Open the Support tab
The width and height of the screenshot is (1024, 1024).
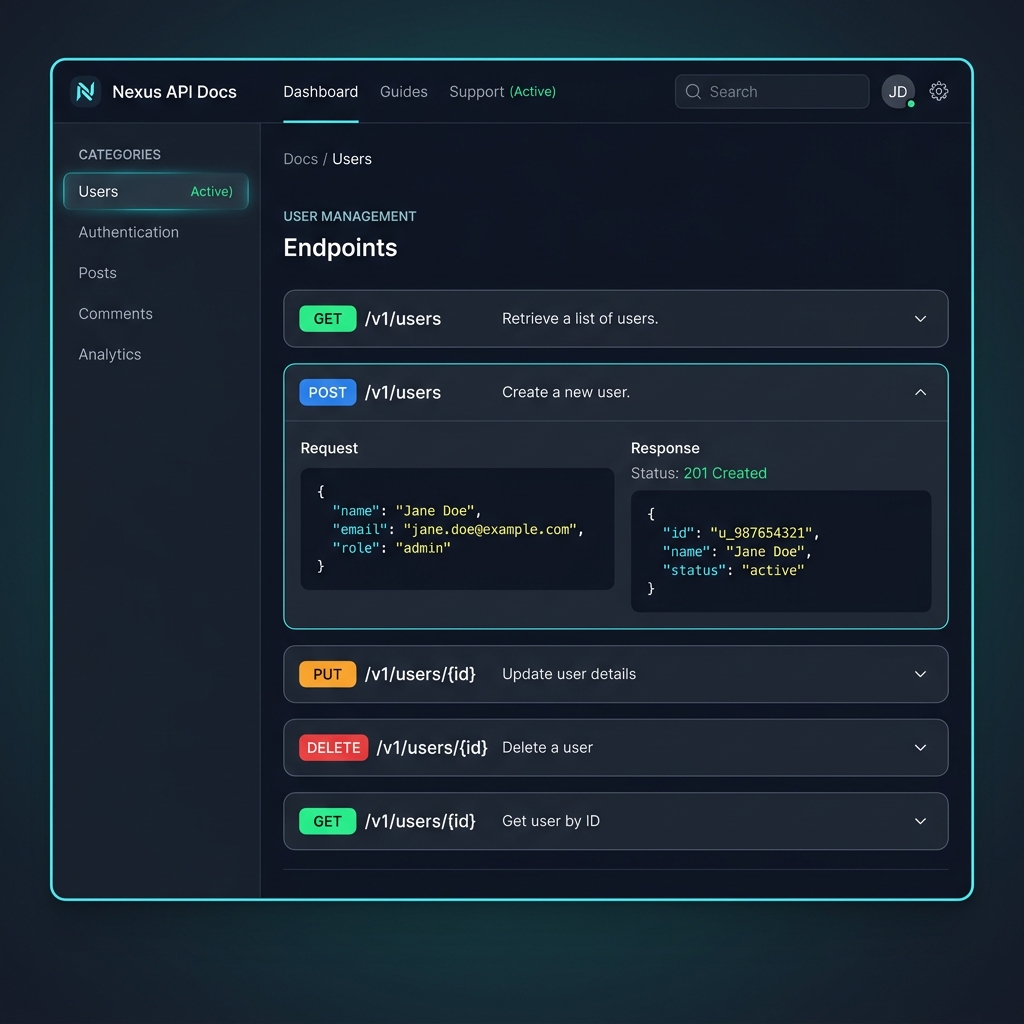[x=476, y=91]
